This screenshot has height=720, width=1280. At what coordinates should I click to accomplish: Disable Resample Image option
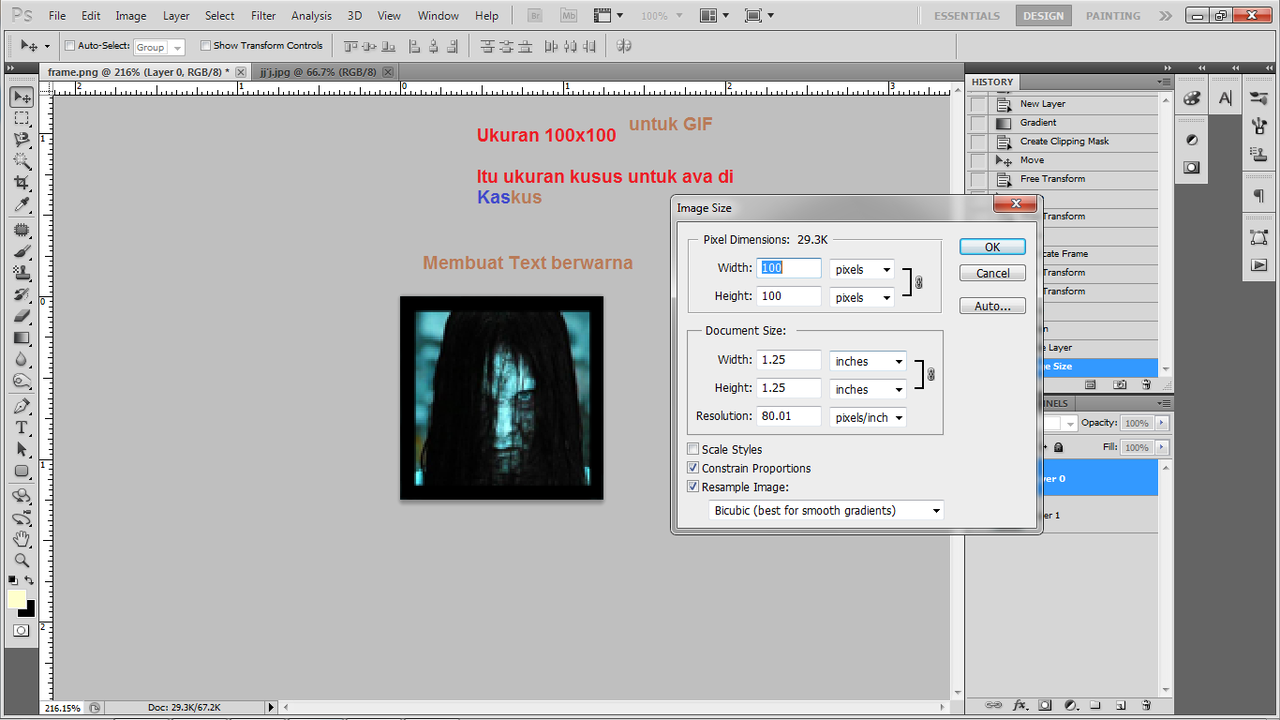(x=693, y=487)
